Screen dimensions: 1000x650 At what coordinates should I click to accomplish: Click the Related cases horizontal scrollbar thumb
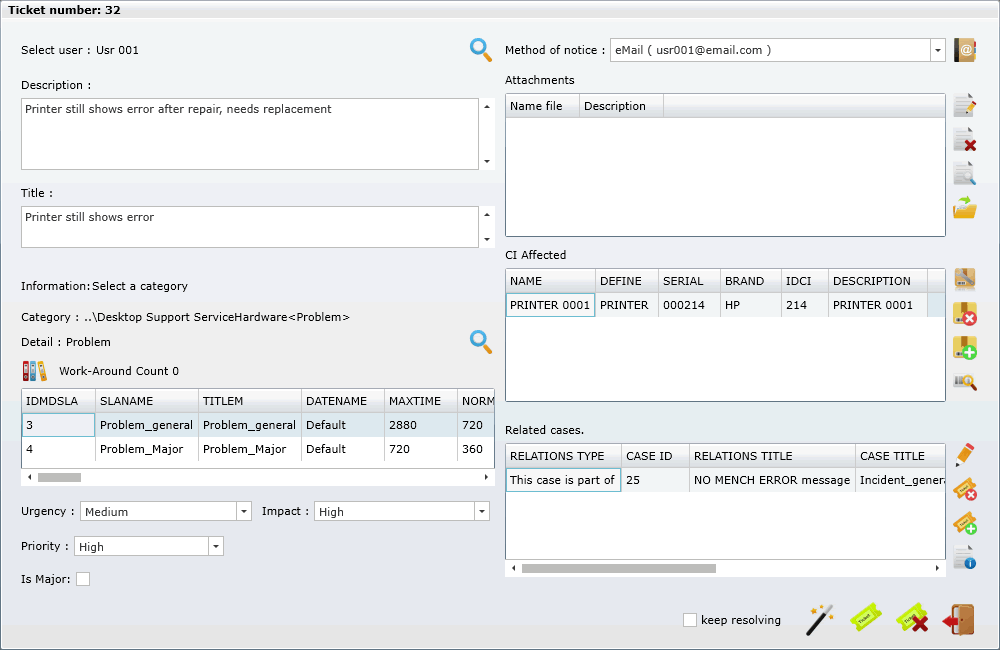click(x=619, y=568)
